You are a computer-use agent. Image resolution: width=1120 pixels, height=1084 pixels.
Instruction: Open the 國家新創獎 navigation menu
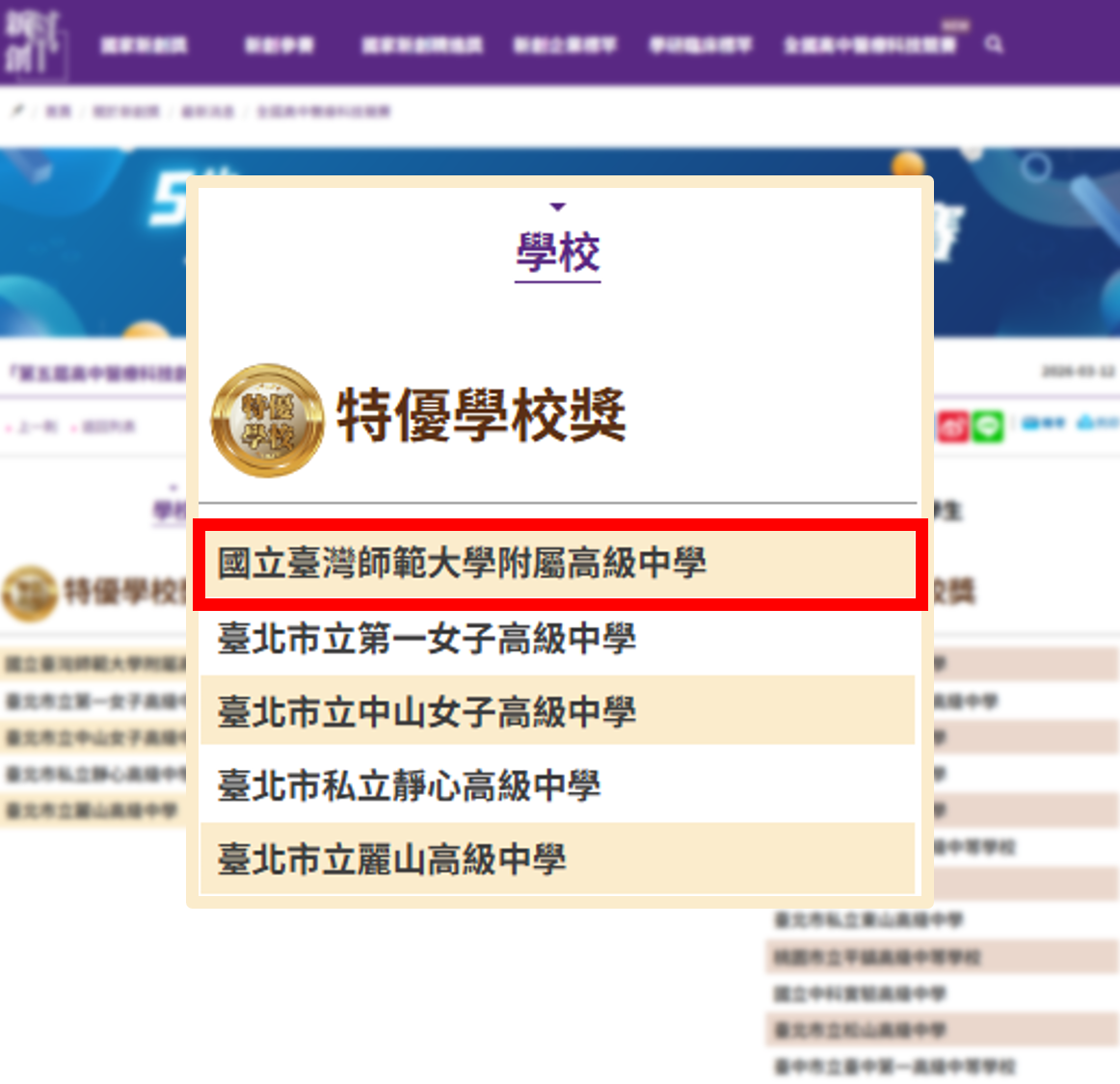tap(144, 45)
